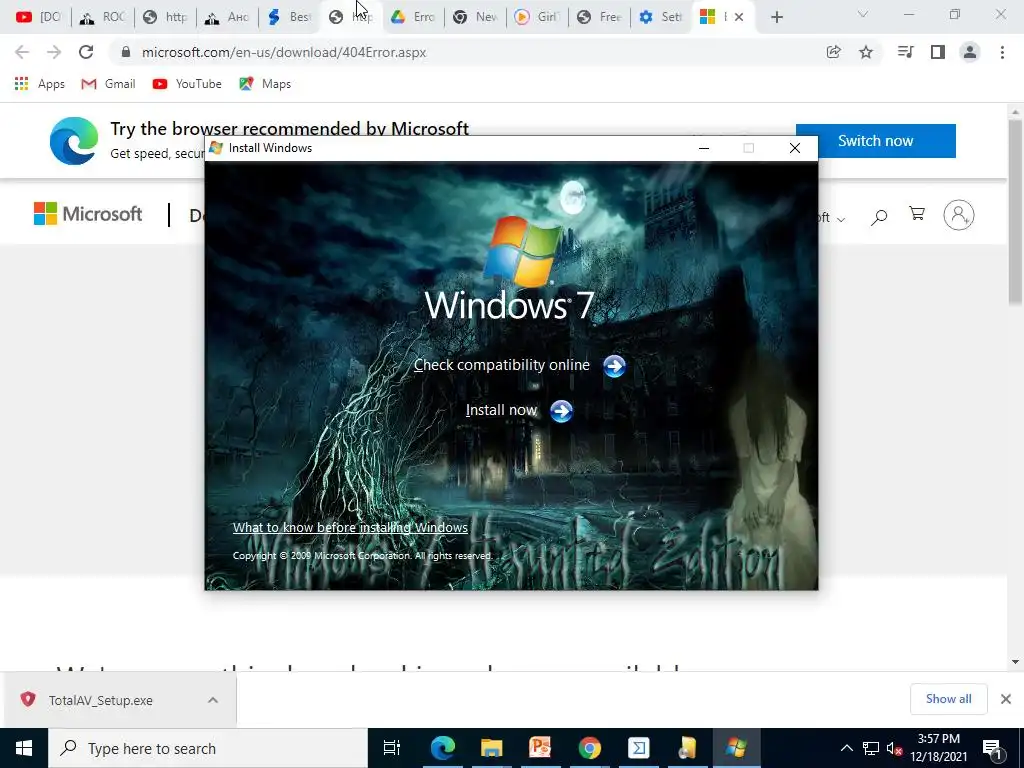Open the Install Windows taskbar icon
Image resolution: width=1024 pixels, height=768 pixels.
pyautogui.click(x=736, y=748)
